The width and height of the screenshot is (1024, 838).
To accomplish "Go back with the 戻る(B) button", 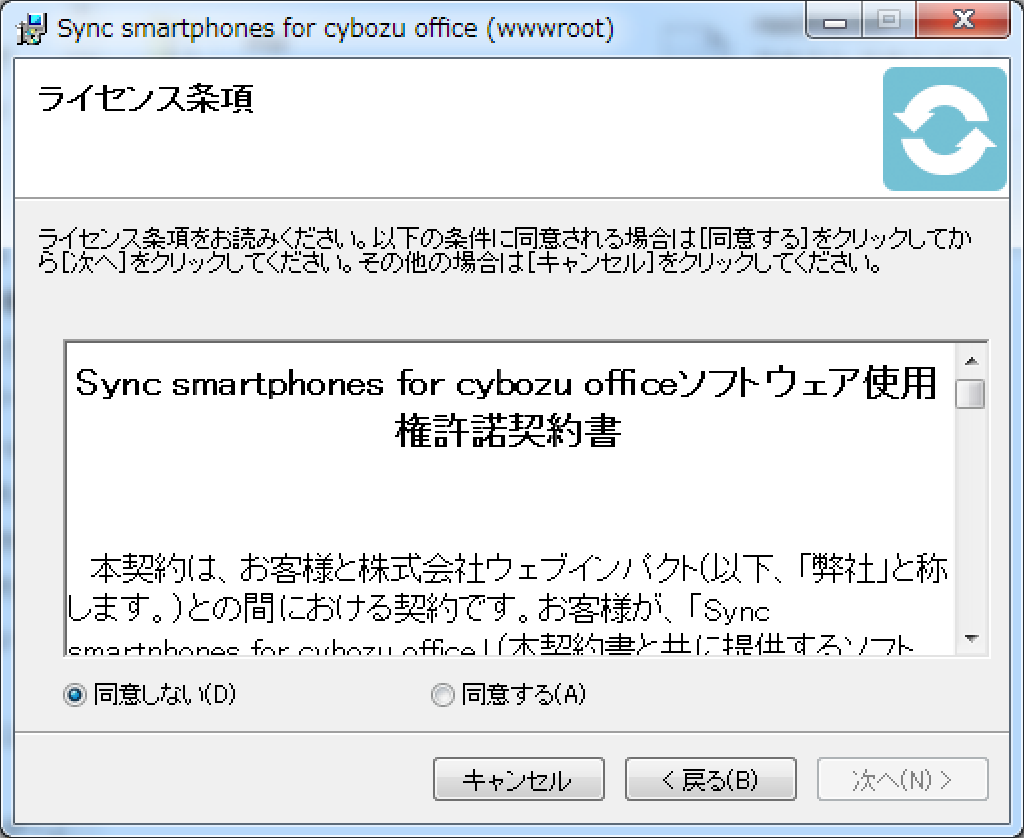I will [x=710, y=780].
